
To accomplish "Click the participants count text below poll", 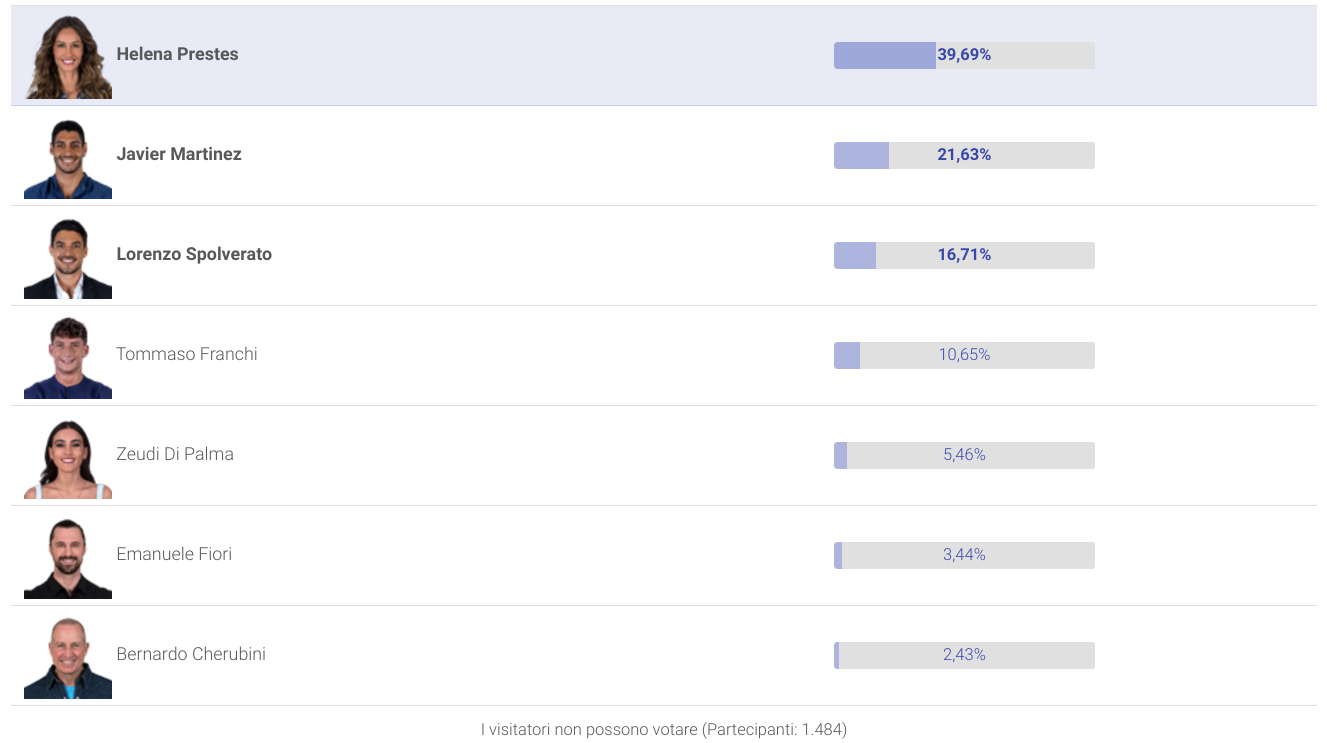I will tap(664, 729).
